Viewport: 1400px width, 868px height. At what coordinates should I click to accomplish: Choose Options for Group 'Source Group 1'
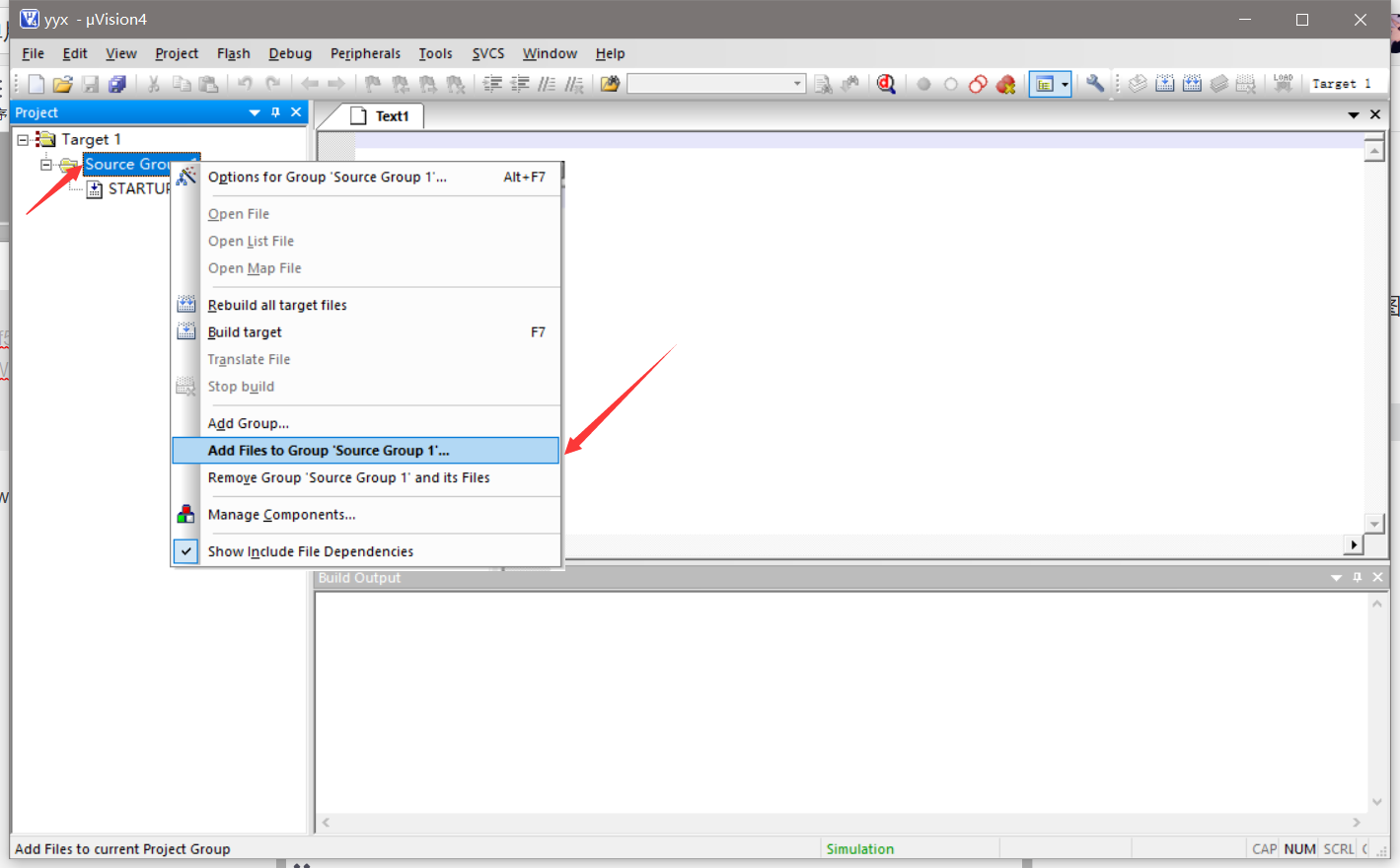[x=365, y=178]
